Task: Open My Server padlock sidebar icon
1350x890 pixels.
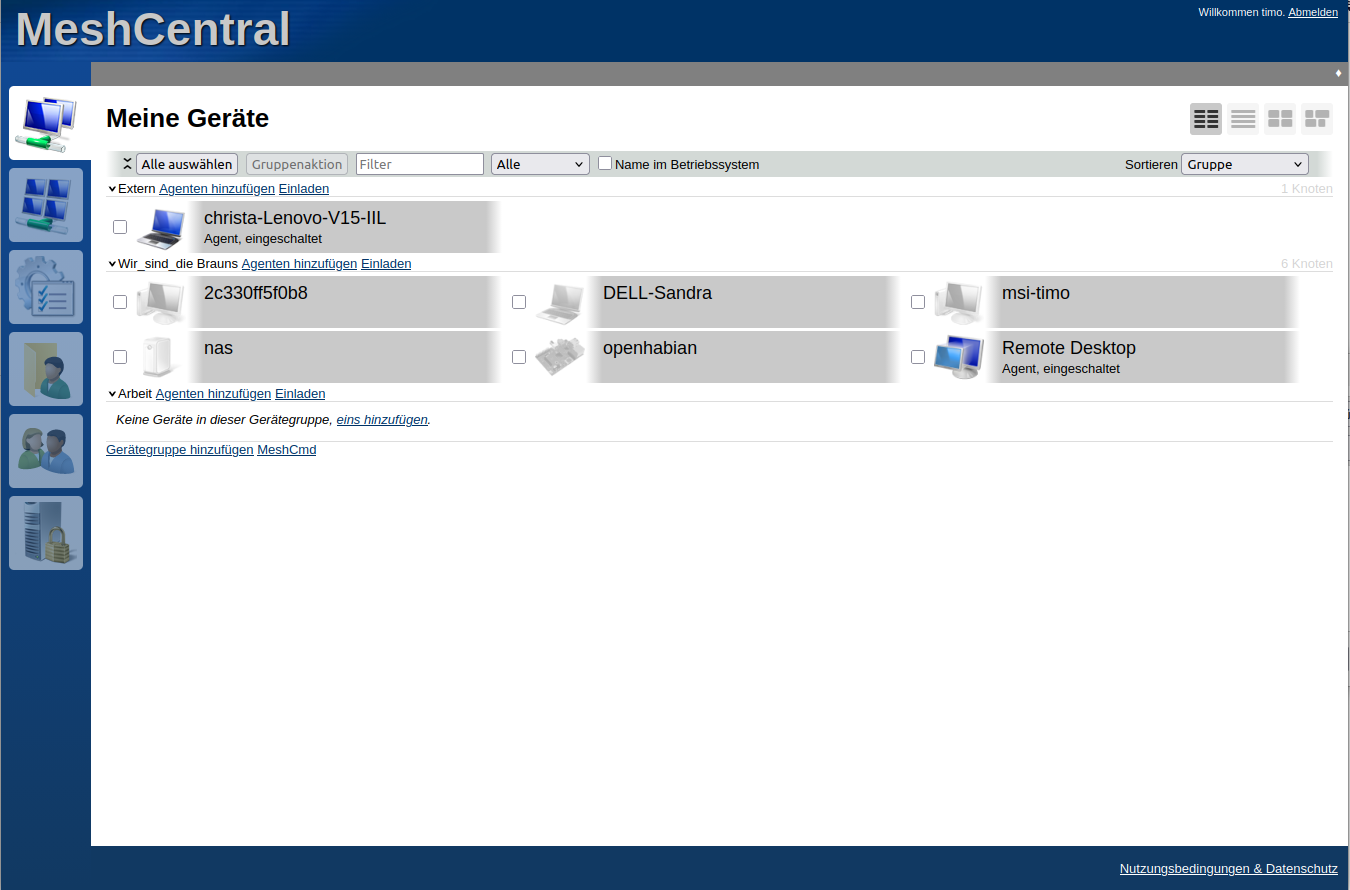Action: (46, 533)
